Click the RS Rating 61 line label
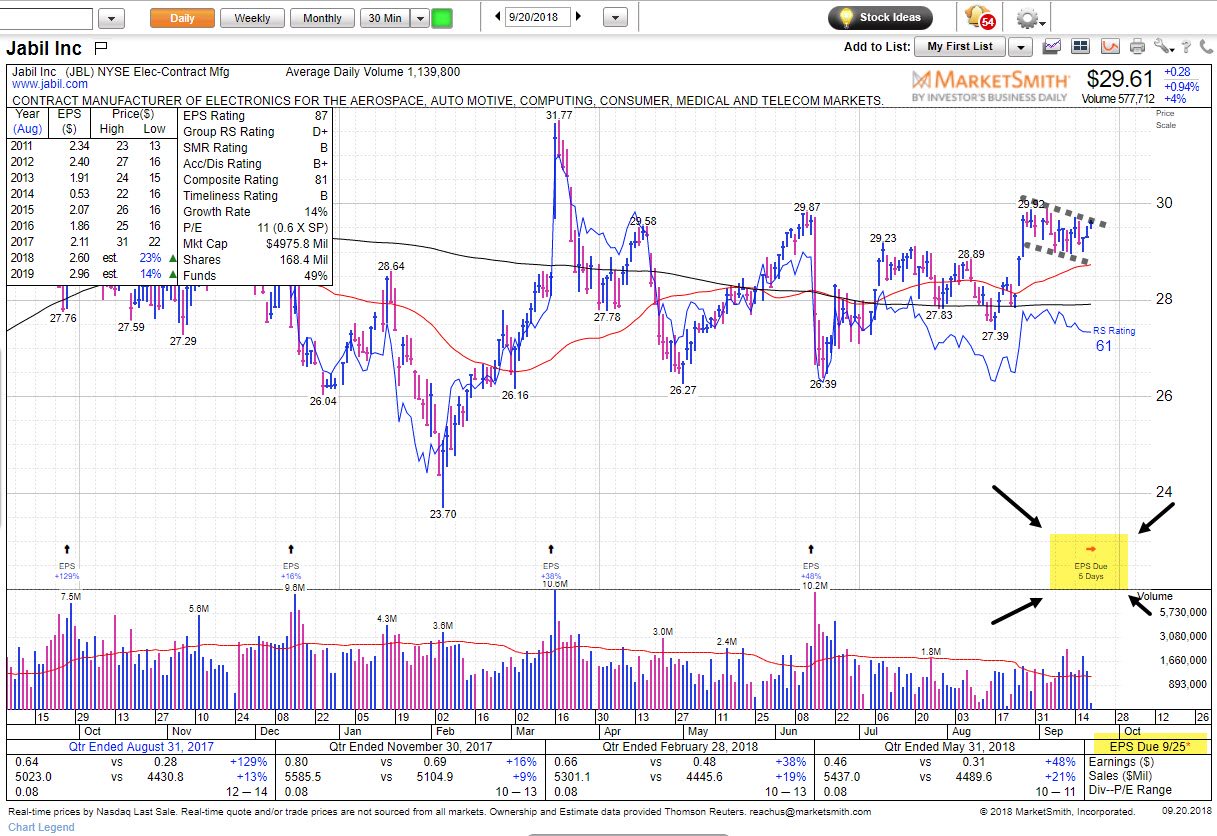 pos(1114,338)
